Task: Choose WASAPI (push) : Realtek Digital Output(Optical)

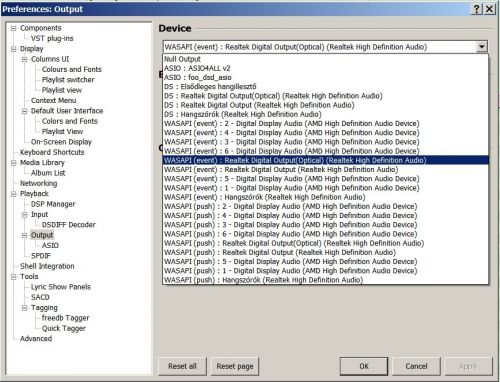Action: coord(326,243)
